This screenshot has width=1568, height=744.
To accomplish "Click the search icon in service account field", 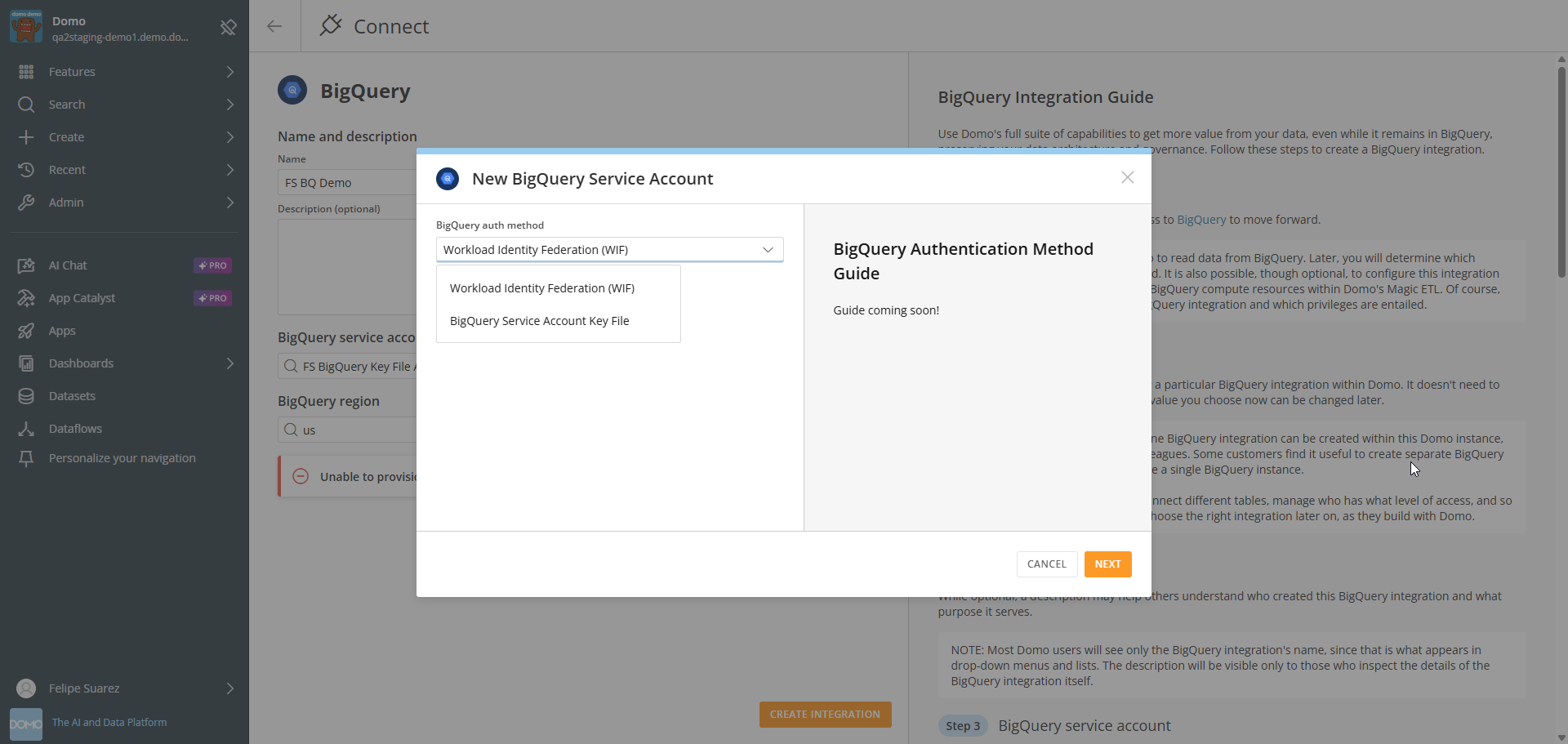I will coord(291,366).
